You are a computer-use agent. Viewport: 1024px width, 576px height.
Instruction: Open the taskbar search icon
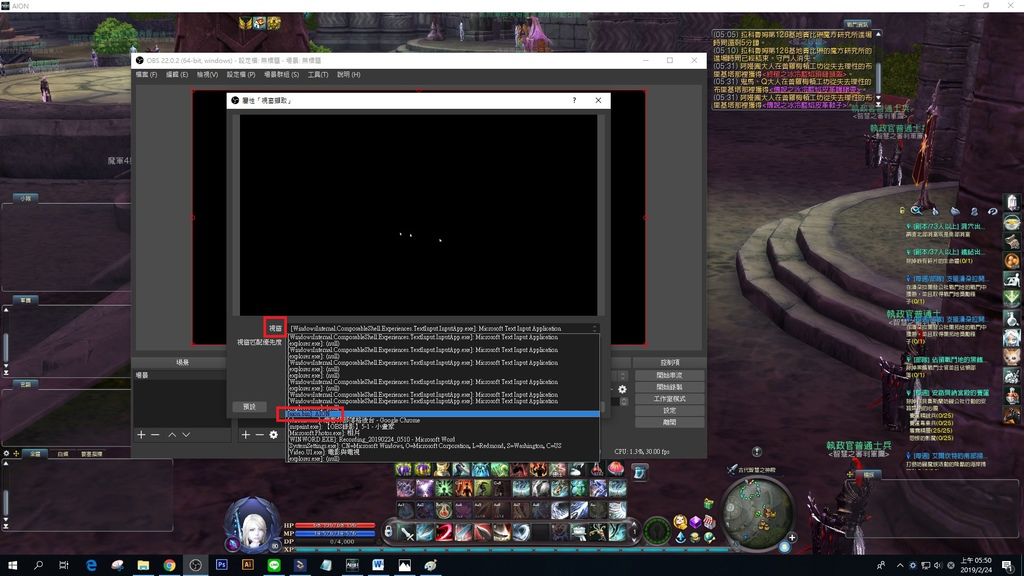[x=39, y=565]
